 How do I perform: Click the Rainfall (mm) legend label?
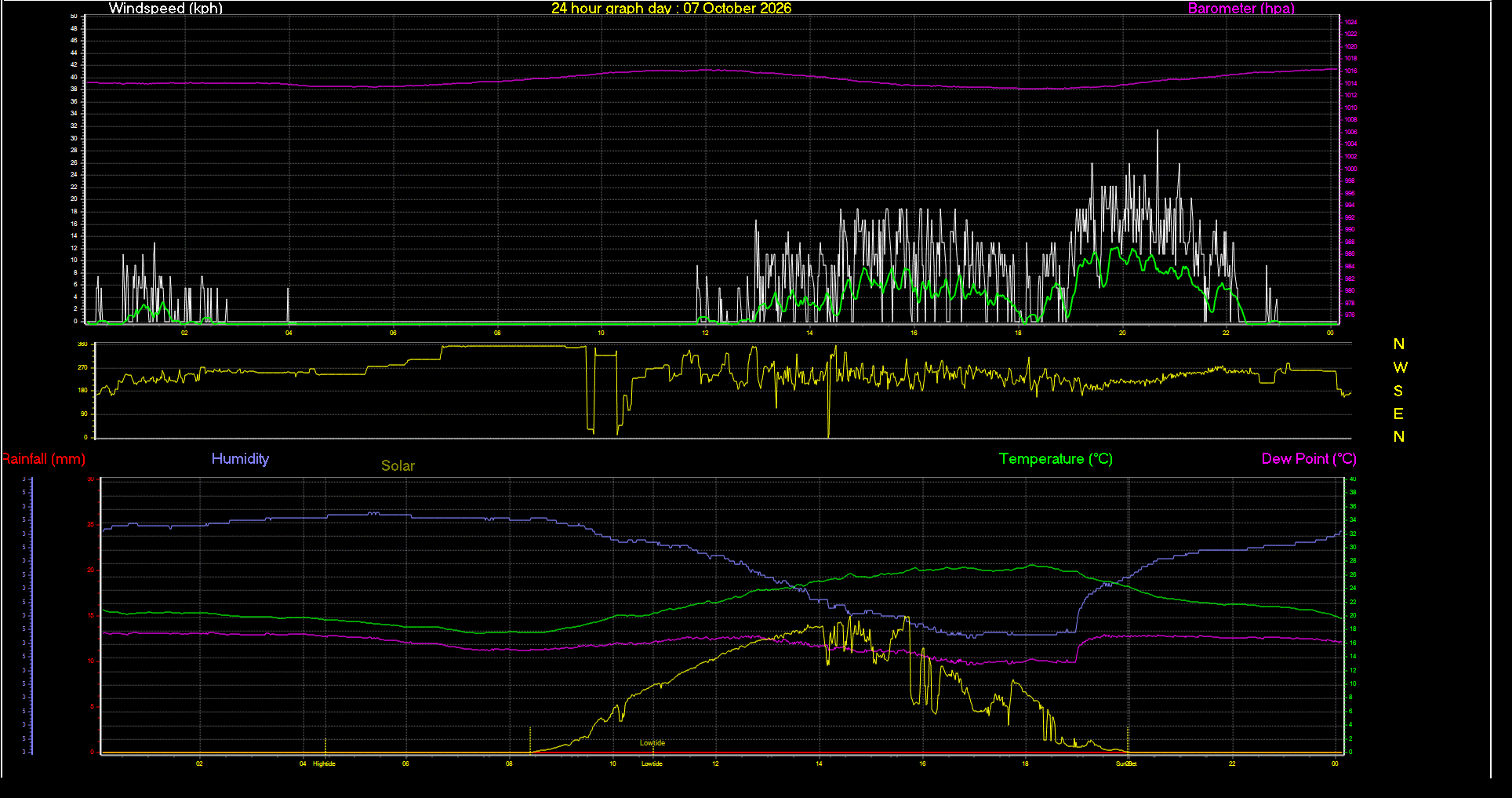tap(43, 459)
